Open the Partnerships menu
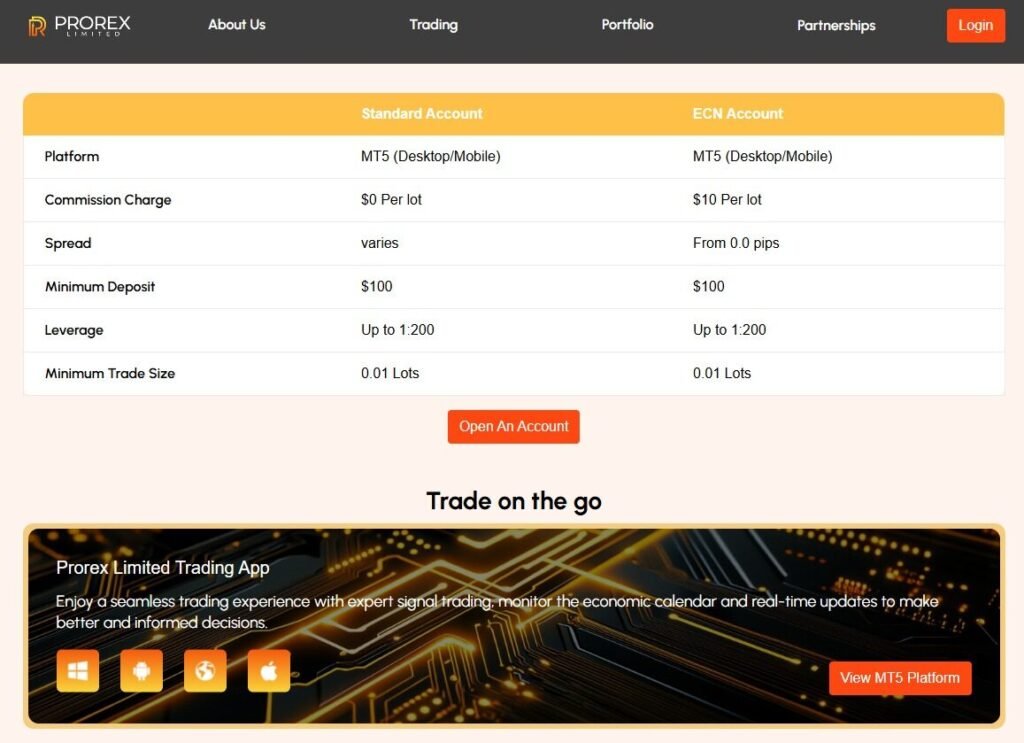This screenshot has height=743, width=1024. click(x=836, y=25)
